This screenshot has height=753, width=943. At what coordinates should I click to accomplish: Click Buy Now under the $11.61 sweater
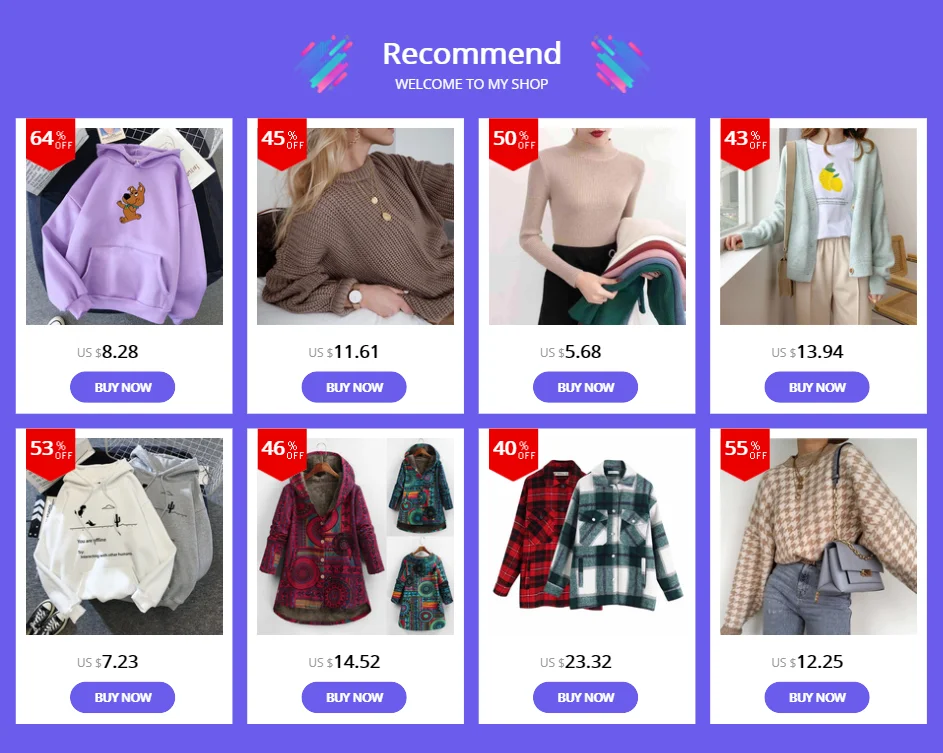(x=354, y=387)
